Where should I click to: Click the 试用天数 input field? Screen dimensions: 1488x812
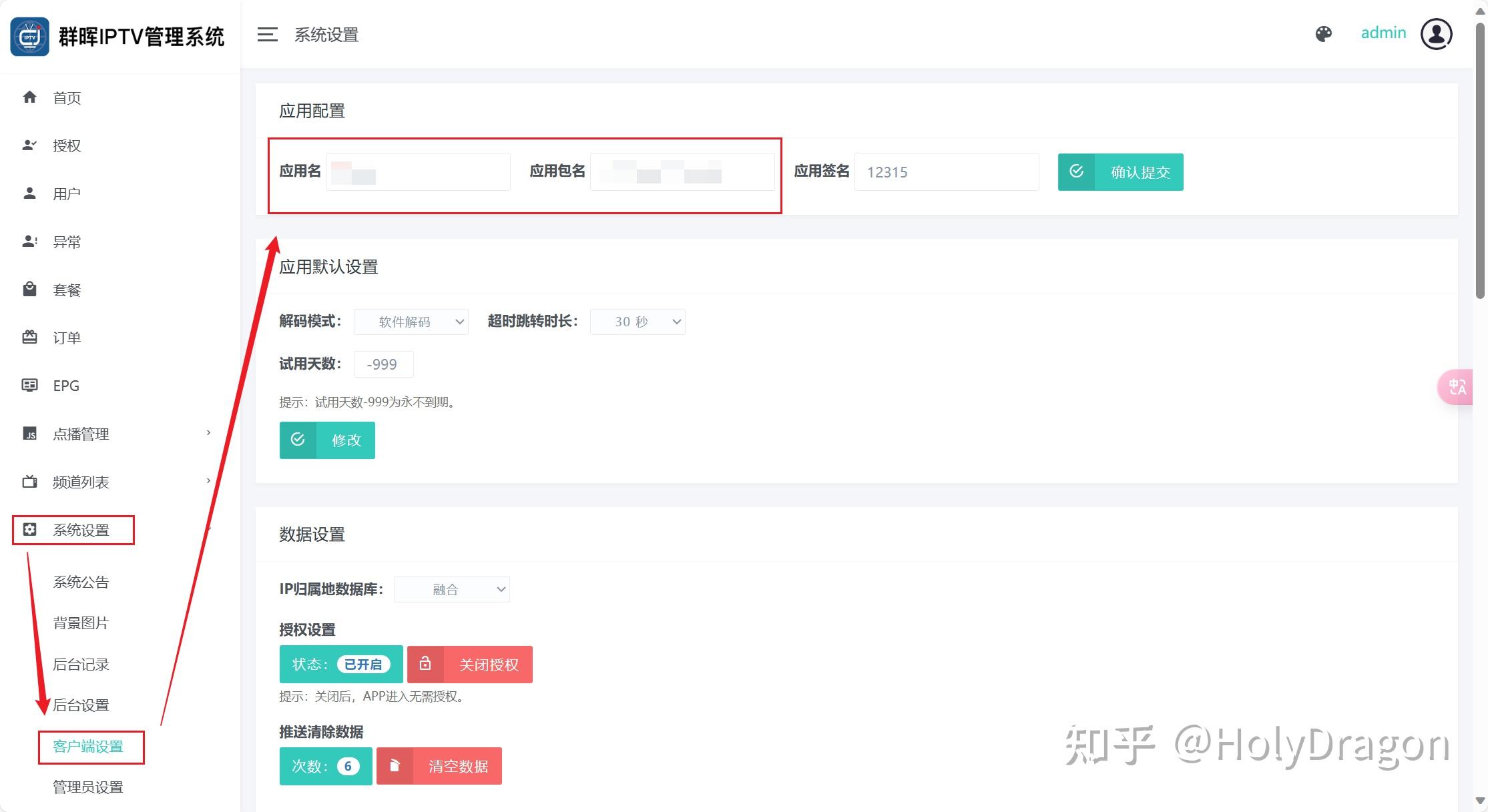tap(383, 364)
